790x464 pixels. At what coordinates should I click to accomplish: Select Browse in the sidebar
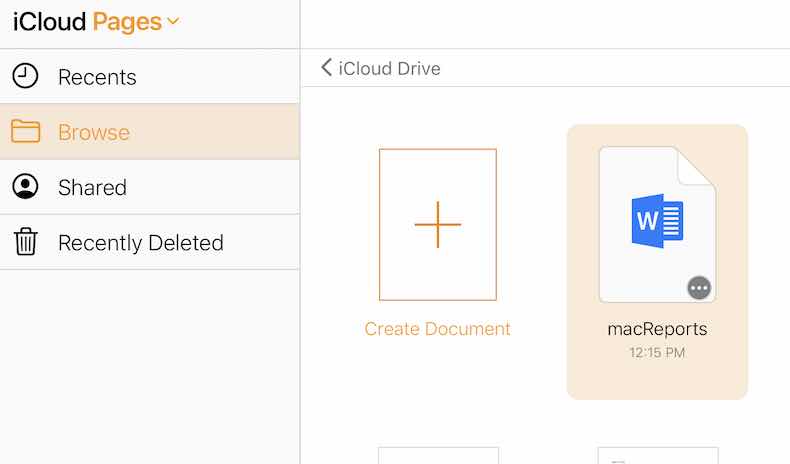[150, 132]
